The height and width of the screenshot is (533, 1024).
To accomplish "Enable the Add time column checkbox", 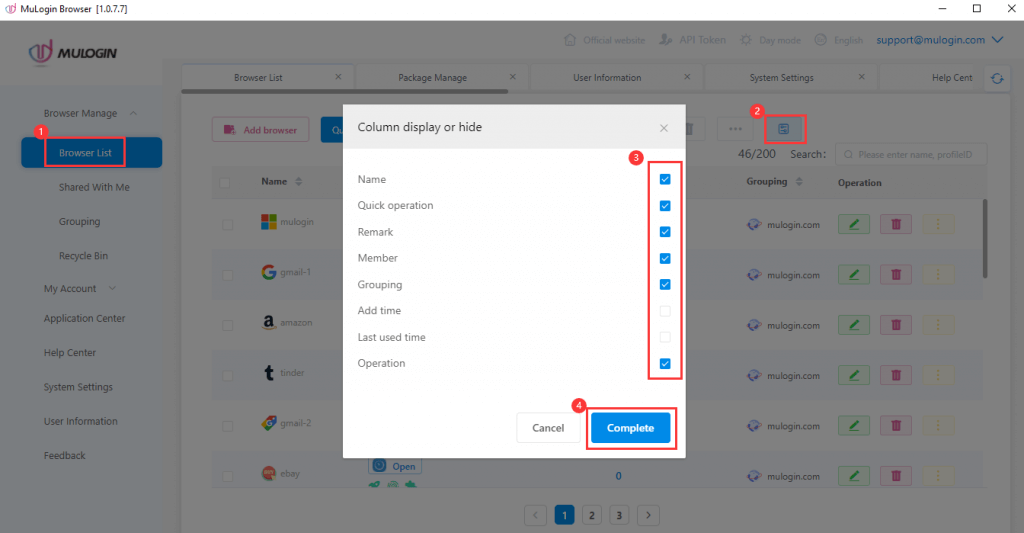I will (665, 311).
